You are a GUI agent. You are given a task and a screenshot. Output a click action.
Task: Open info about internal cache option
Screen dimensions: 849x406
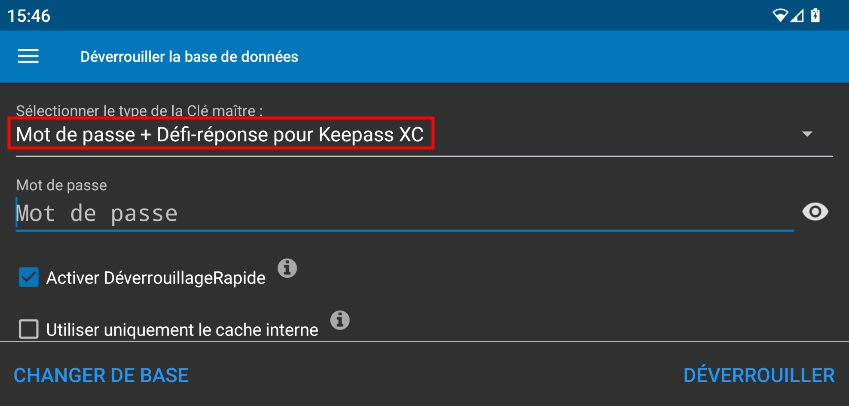(340, 320)
